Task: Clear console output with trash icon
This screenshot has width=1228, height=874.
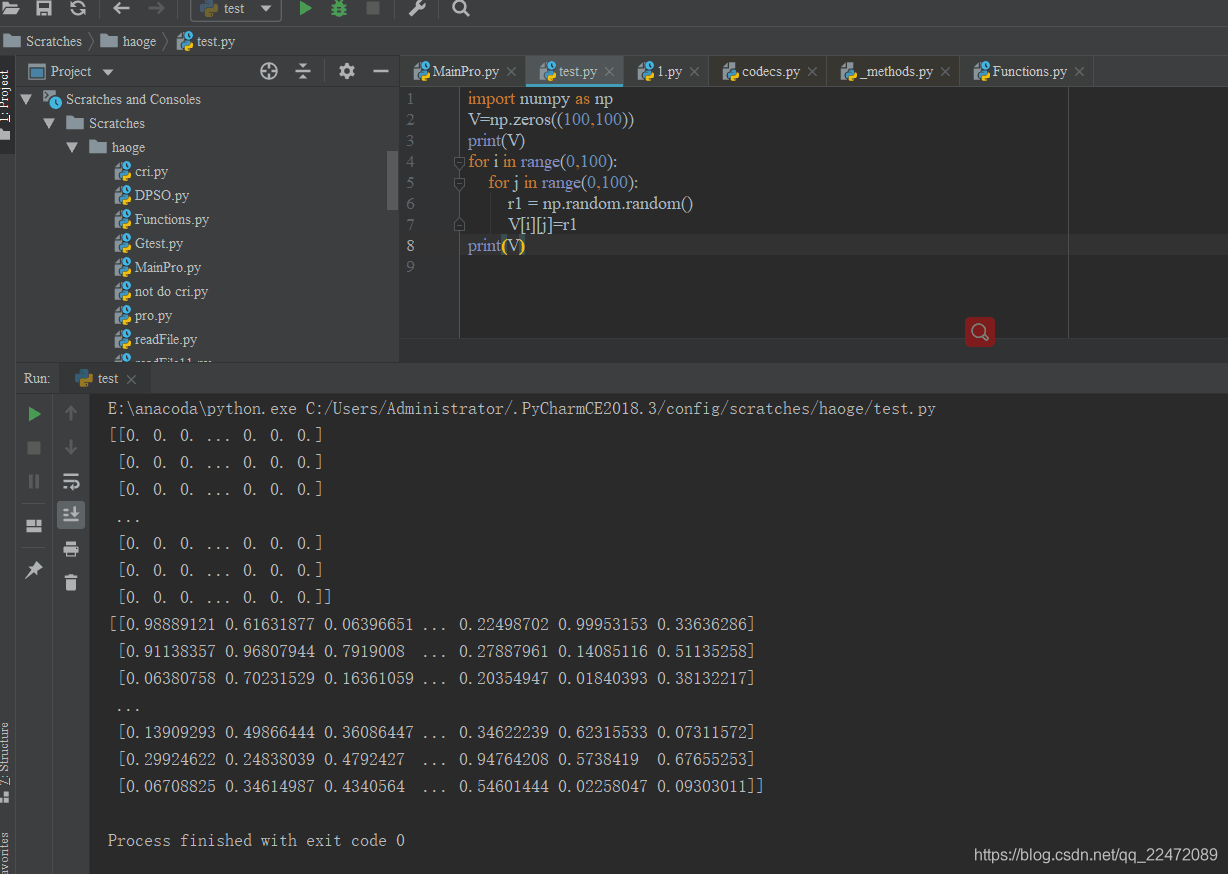Action: (x=71, y=582)
